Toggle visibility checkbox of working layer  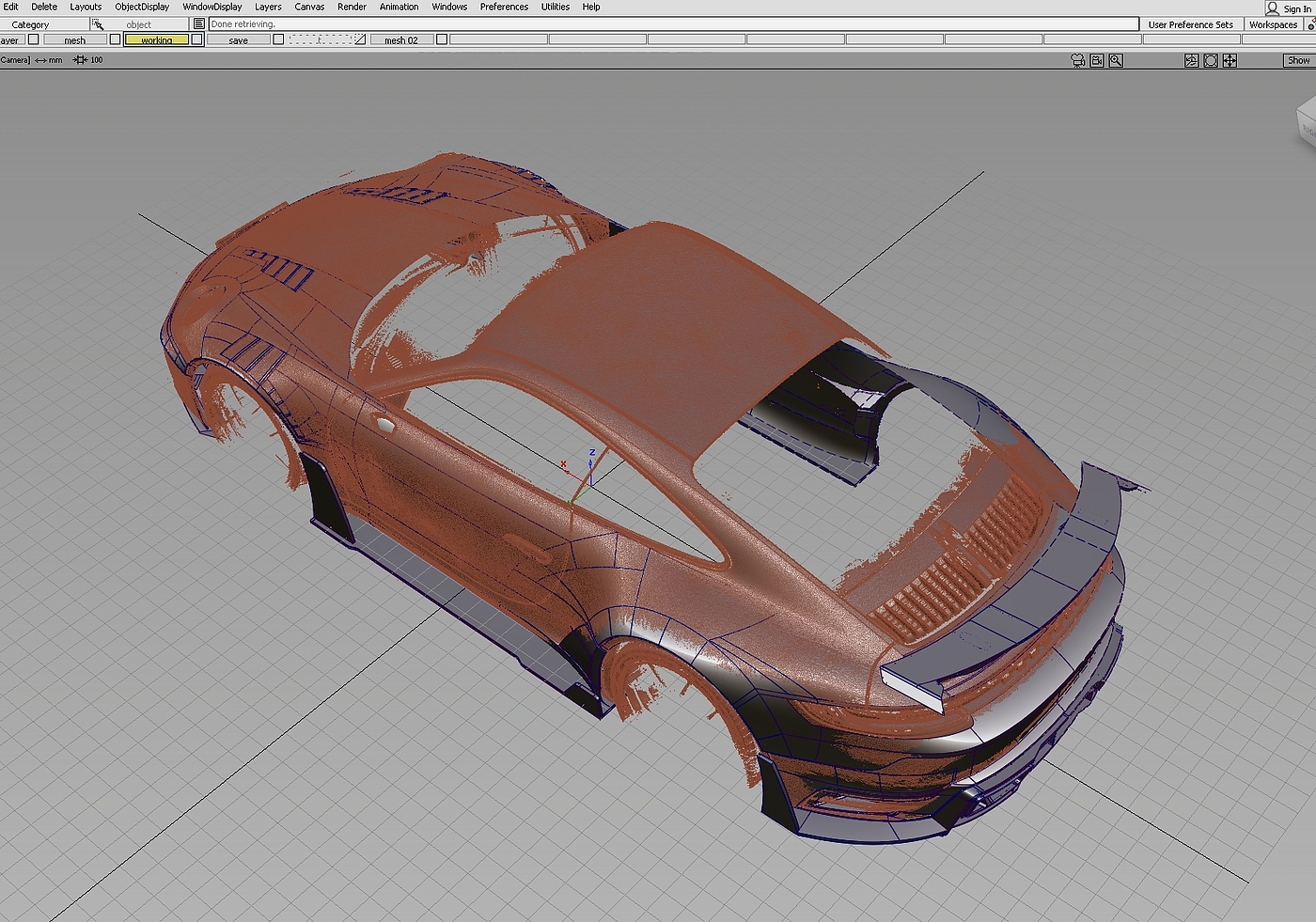[x=196, y=39]
